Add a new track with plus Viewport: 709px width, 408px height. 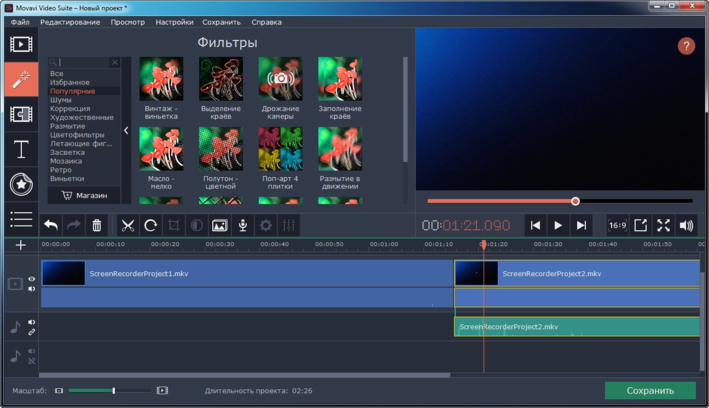tap(21, 245)
